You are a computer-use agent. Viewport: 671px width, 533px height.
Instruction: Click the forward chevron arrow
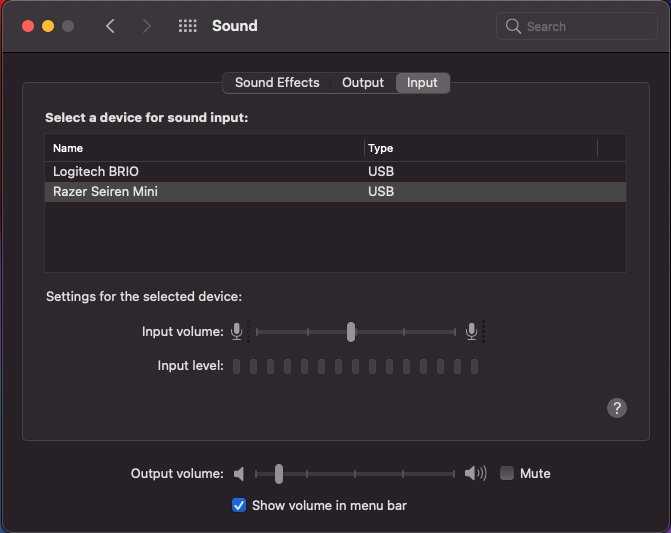[x=146, y=26]
